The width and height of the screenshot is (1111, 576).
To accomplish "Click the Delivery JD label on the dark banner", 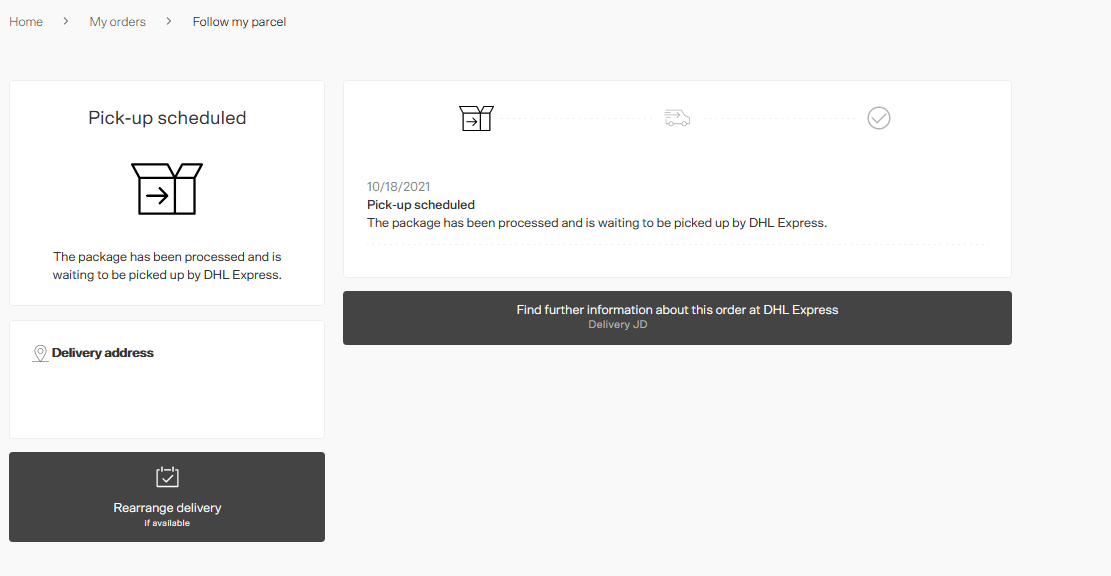I will pyautogui.click(x=617, y=323).
